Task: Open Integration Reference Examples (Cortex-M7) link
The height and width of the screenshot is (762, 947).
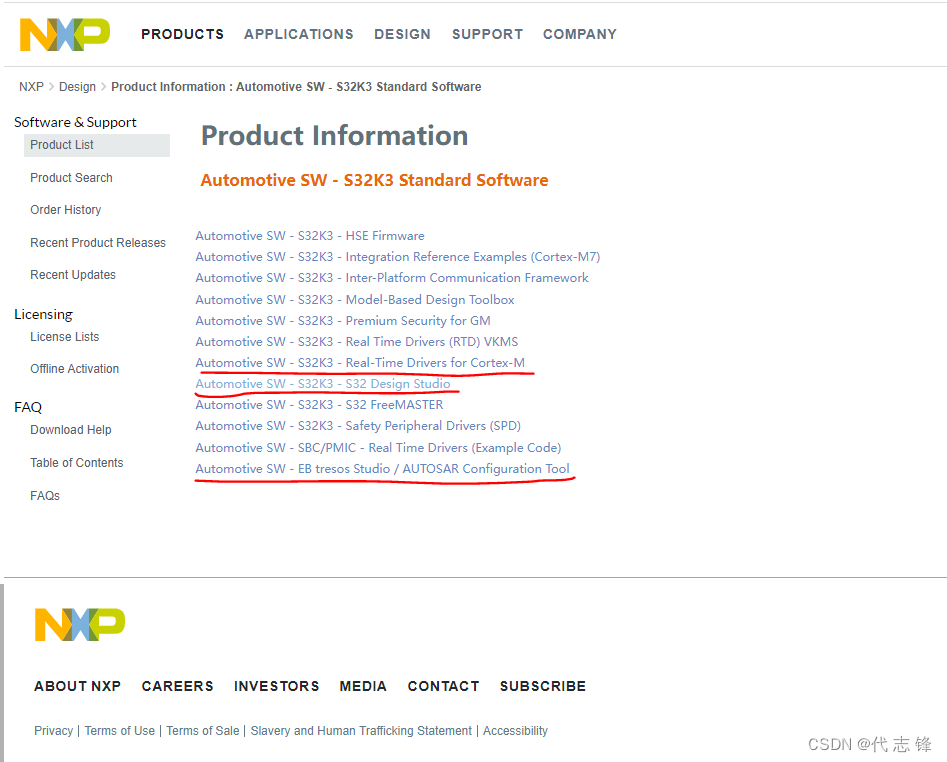Action: 397,257
